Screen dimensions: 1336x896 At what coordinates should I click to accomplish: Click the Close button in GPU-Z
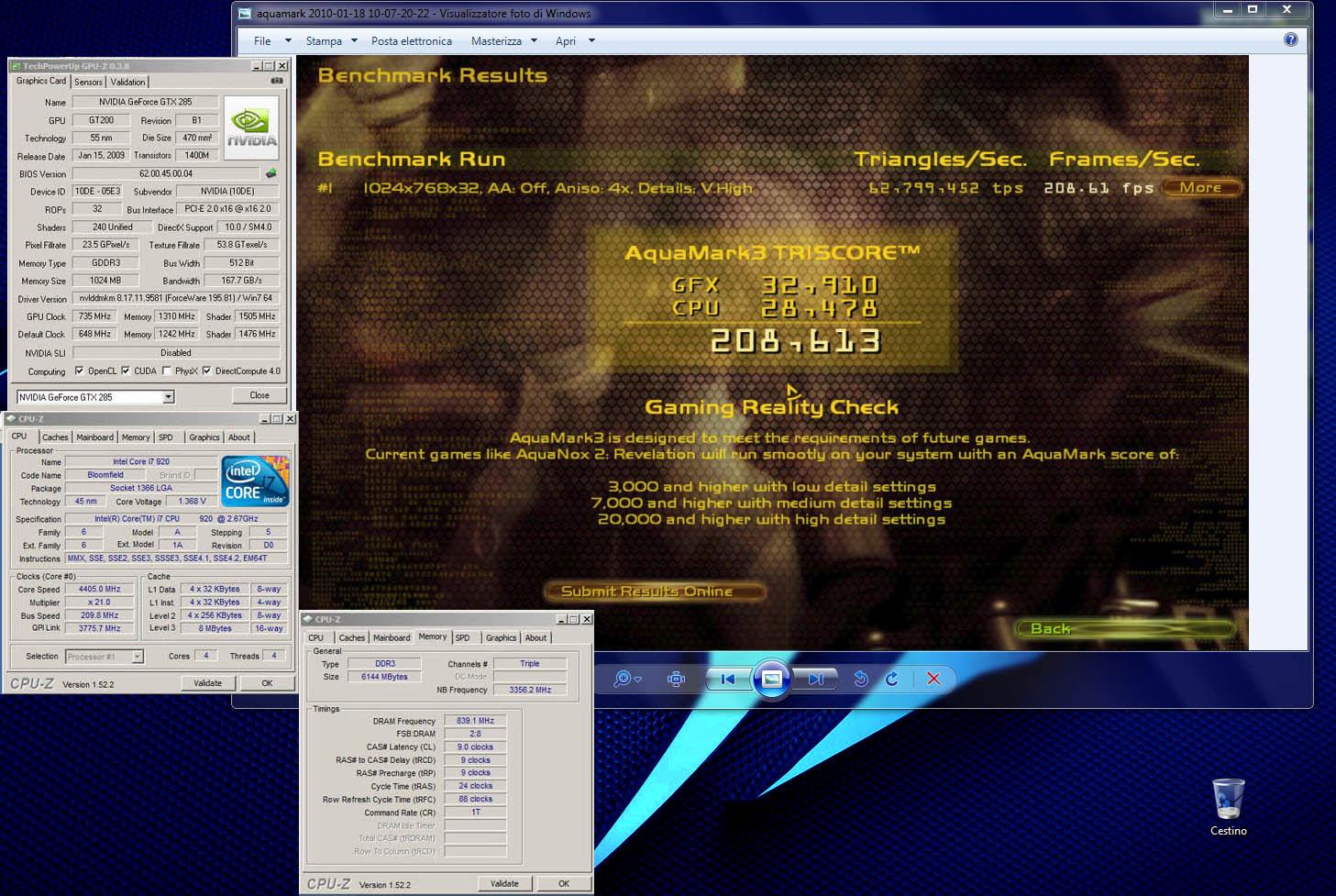(x=259, y=395)
